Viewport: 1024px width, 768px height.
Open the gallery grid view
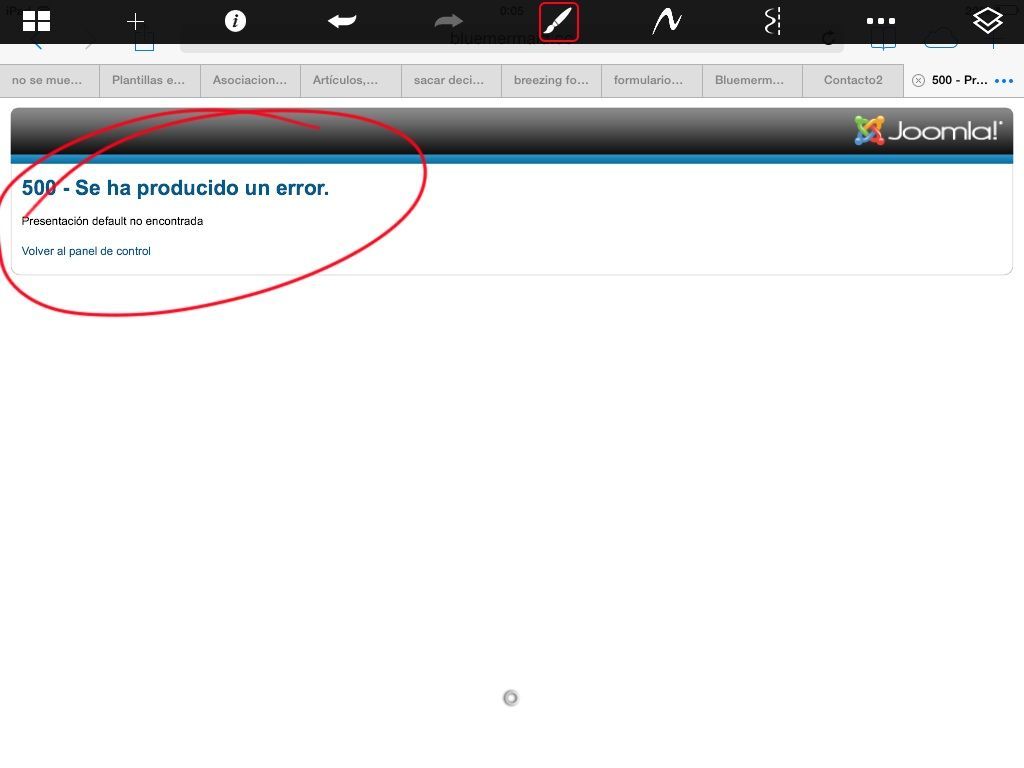point(36,21)
